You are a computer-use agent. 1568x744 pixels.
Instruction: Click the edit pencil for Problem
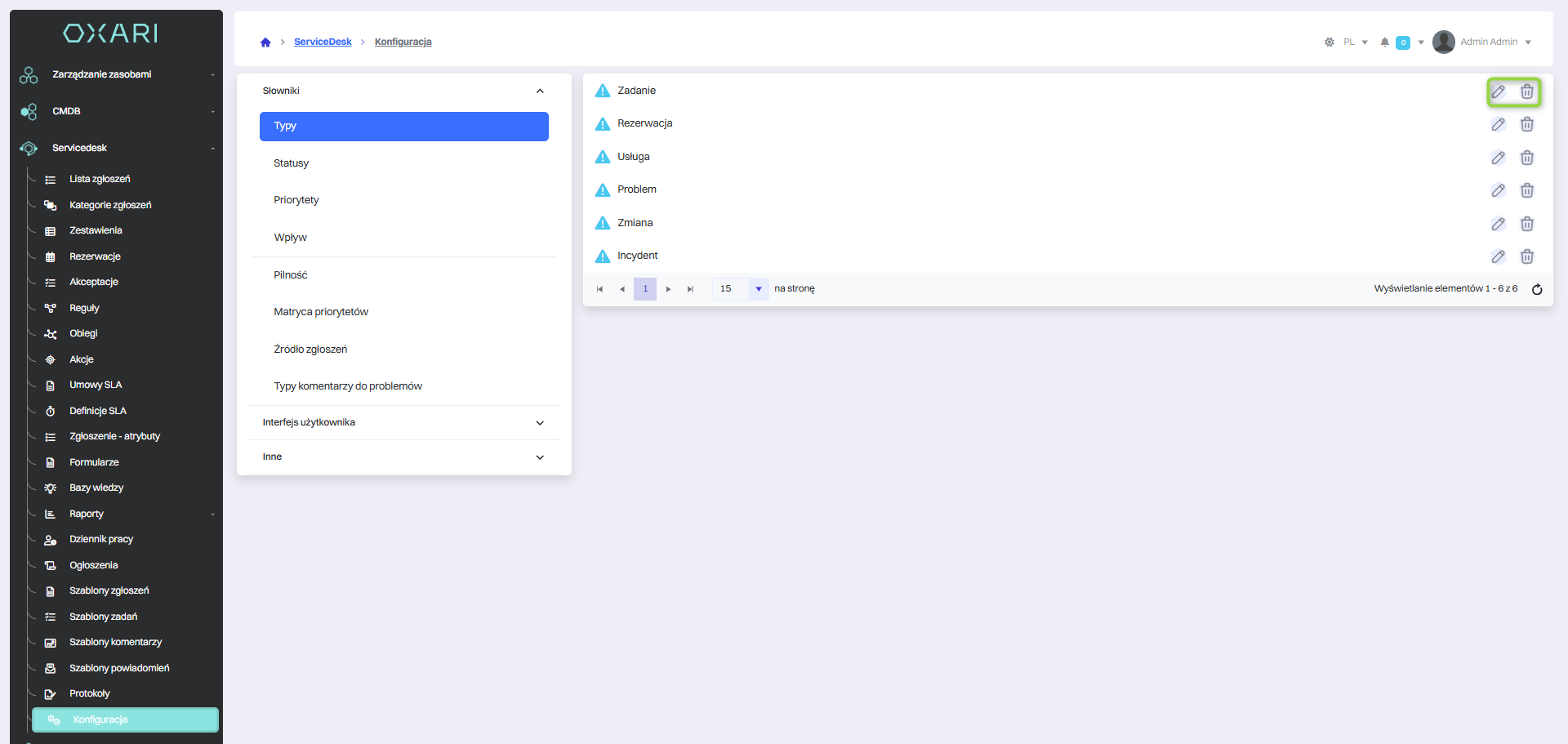point(1498,190)
